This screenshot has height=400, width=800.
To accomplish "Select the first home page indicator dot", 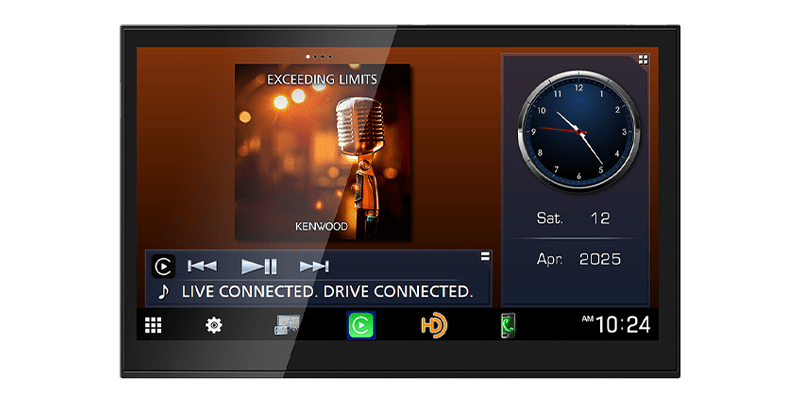I will pyautogui.click(x=307, y=57).
